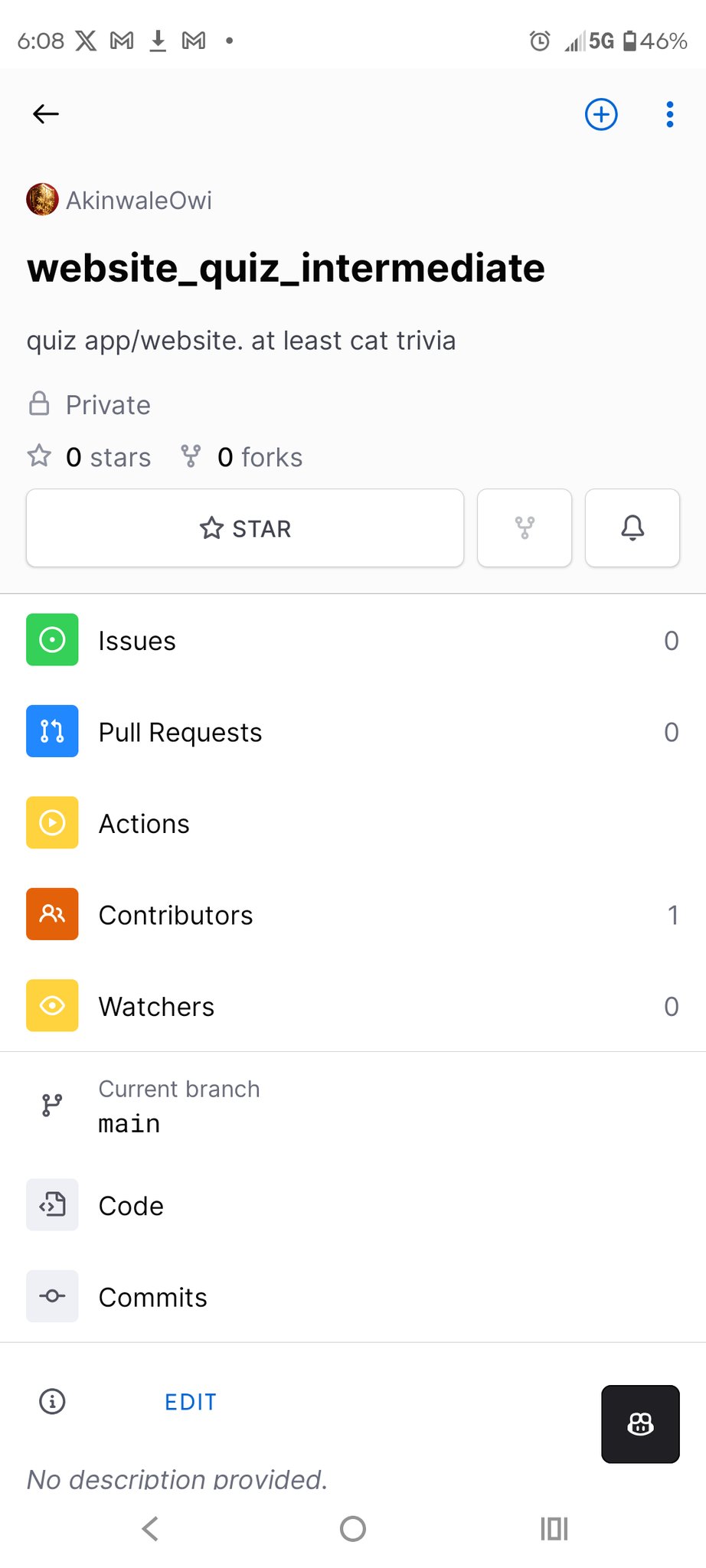This screenshot has height=1568, width=706.
Task: Tap the AkinwaleOwi avatar picture
Action: point(42,200)
